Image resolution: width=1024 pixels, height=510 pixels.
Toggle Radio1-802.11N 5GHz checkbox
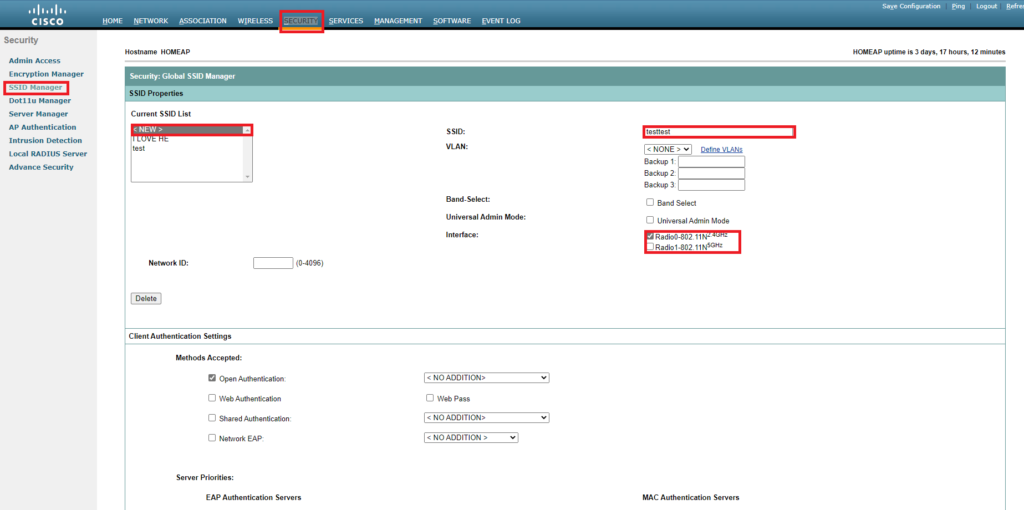click(x=650, y=247)
